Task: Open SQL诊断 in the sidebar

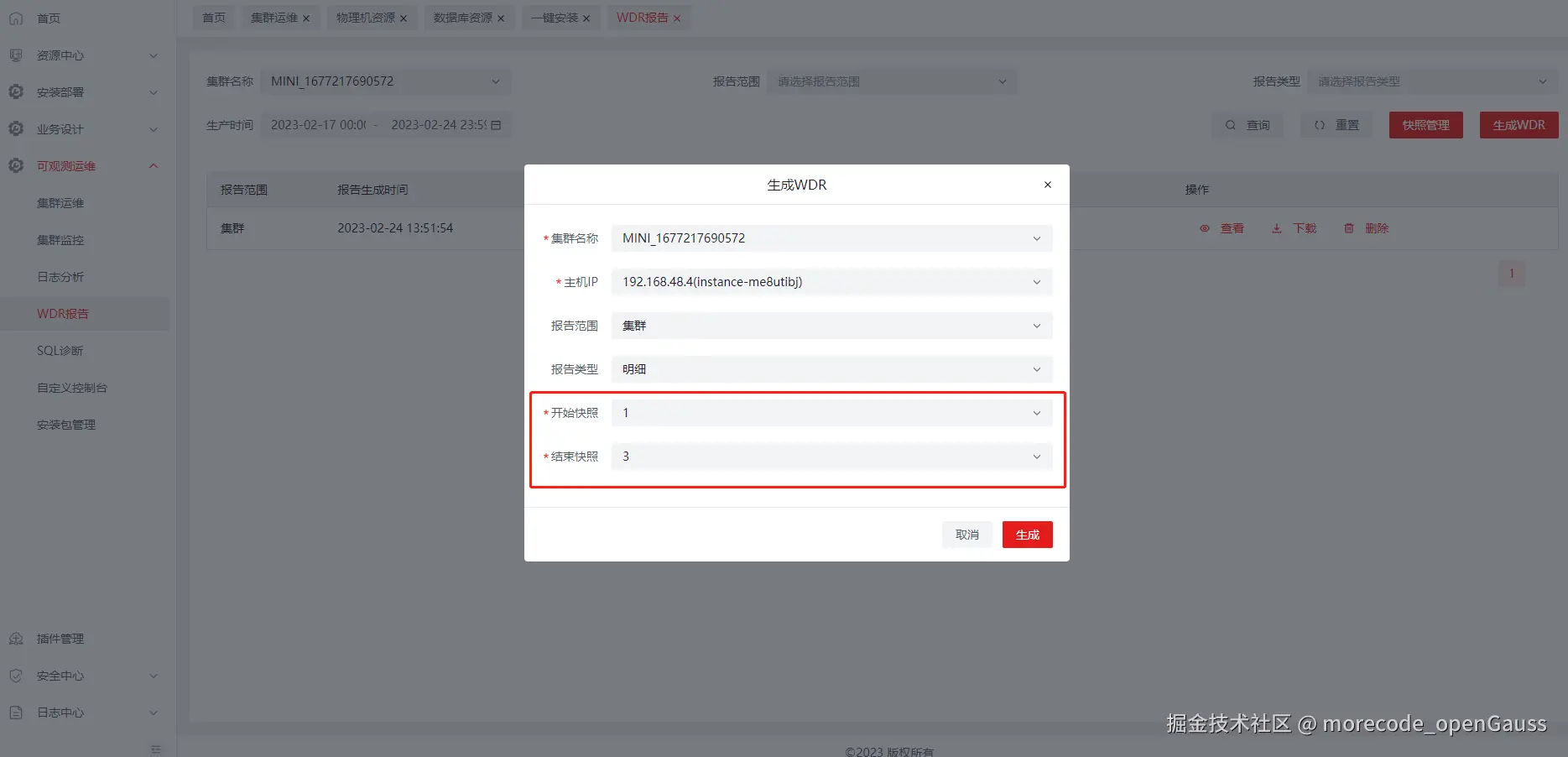Action: [60, 351]
